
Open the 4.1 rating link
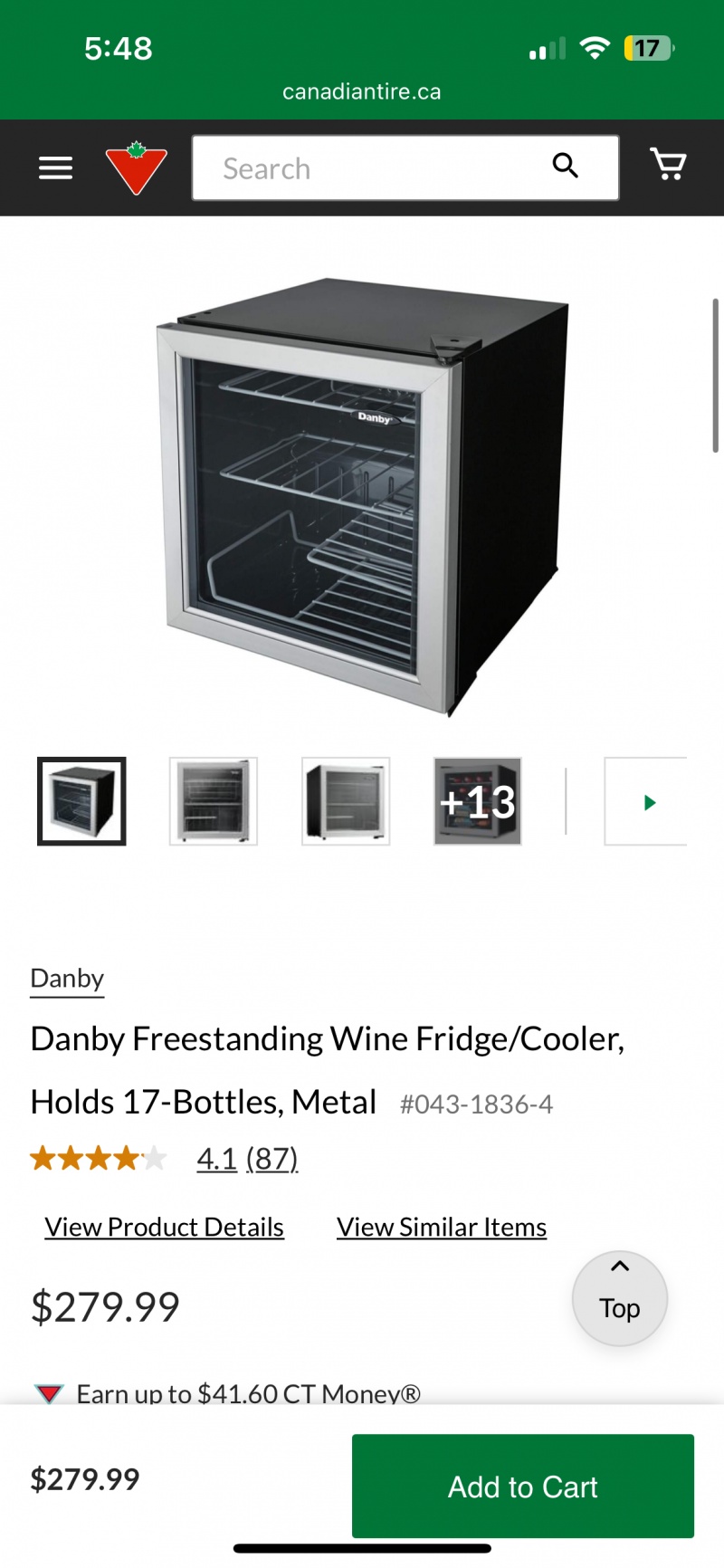point(216,1158)
